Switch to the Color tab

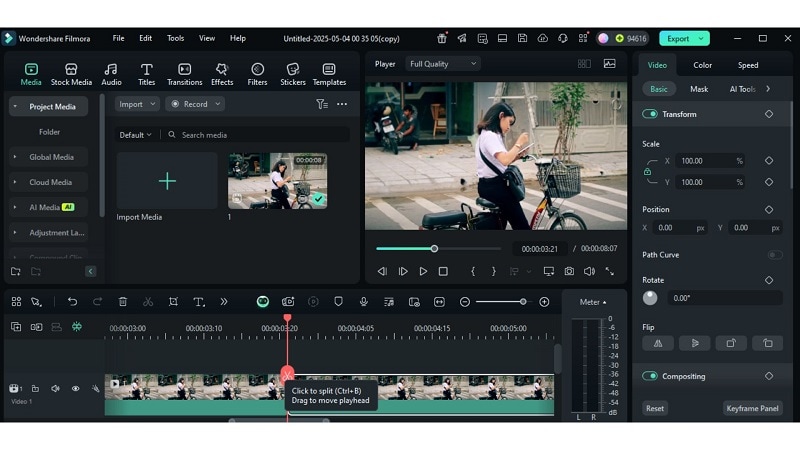[x=703, y=65]
